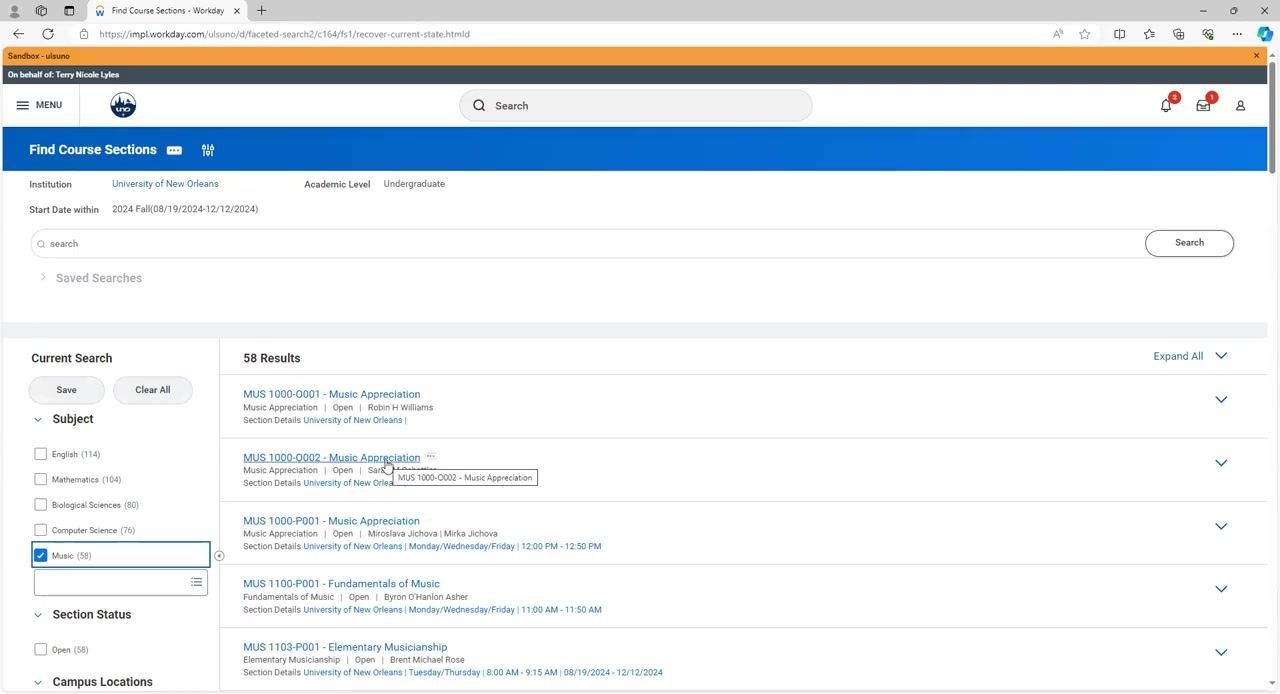Open the user profile icon

(x=1240, y=105)
